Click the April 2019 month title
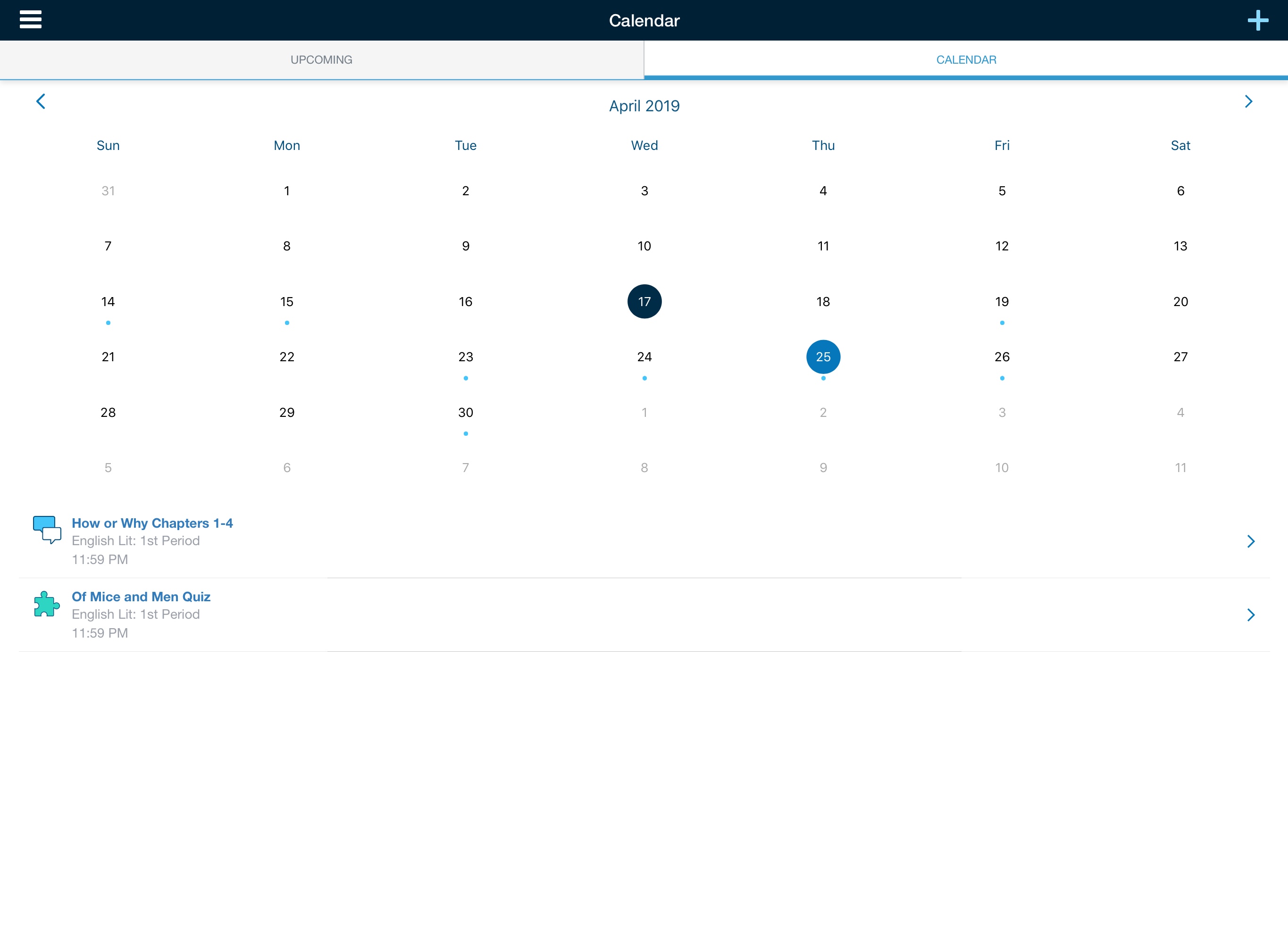 (644, 106)
